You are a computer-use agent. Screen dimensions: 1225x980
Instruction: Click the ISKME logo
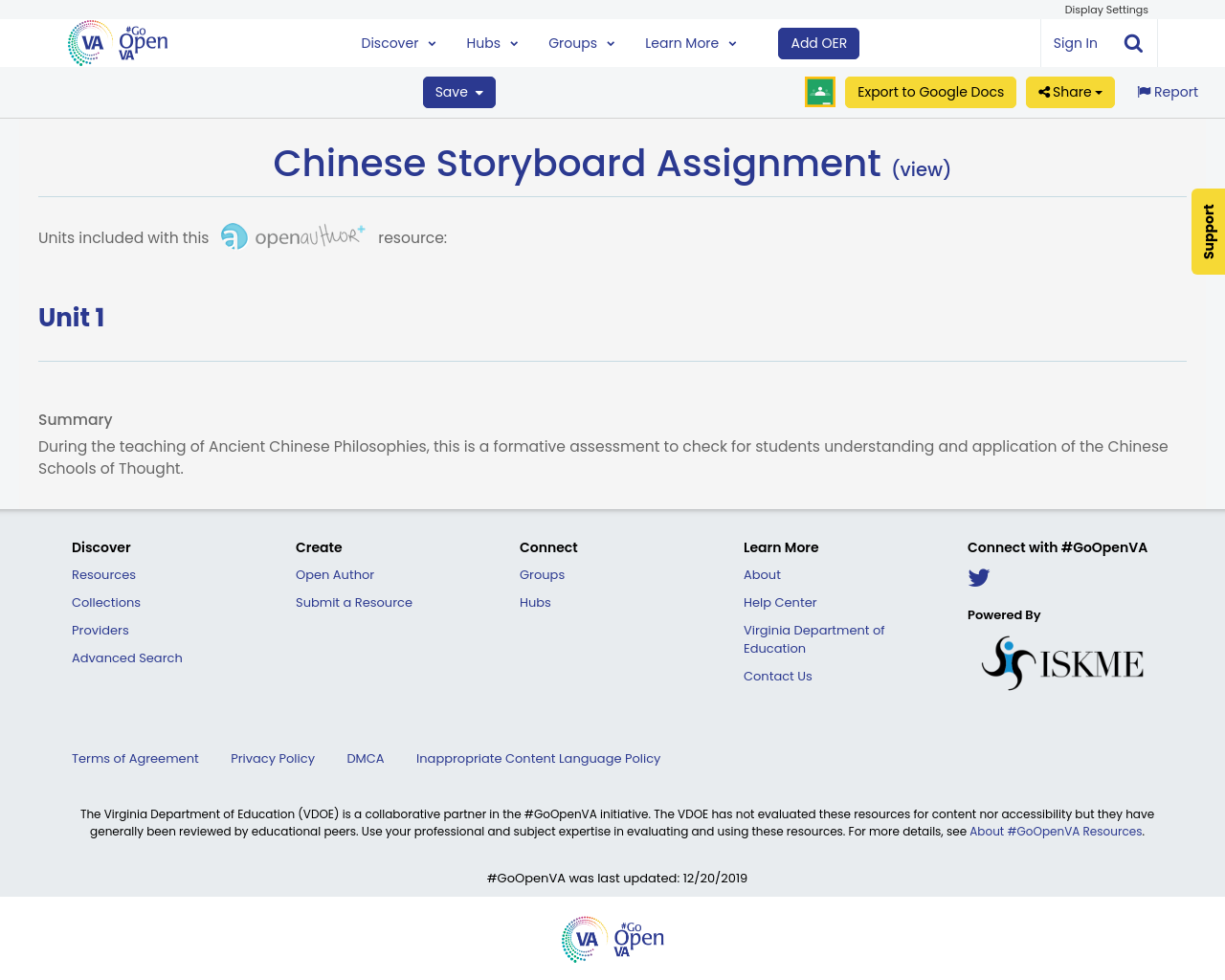click(x=1062, y=660)
